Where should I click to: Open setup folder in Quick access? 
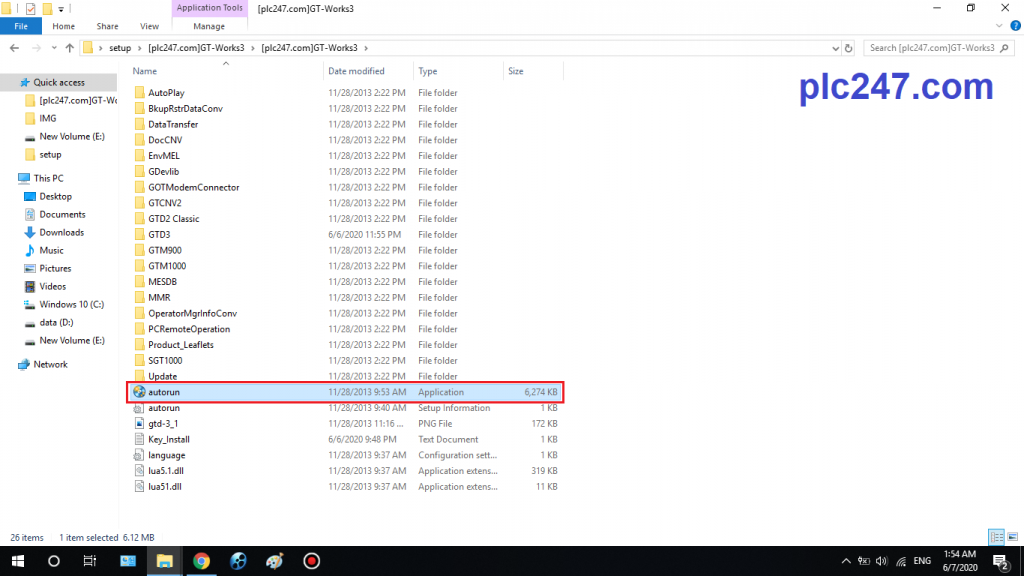pyautogui.click(x=50, y=155)
